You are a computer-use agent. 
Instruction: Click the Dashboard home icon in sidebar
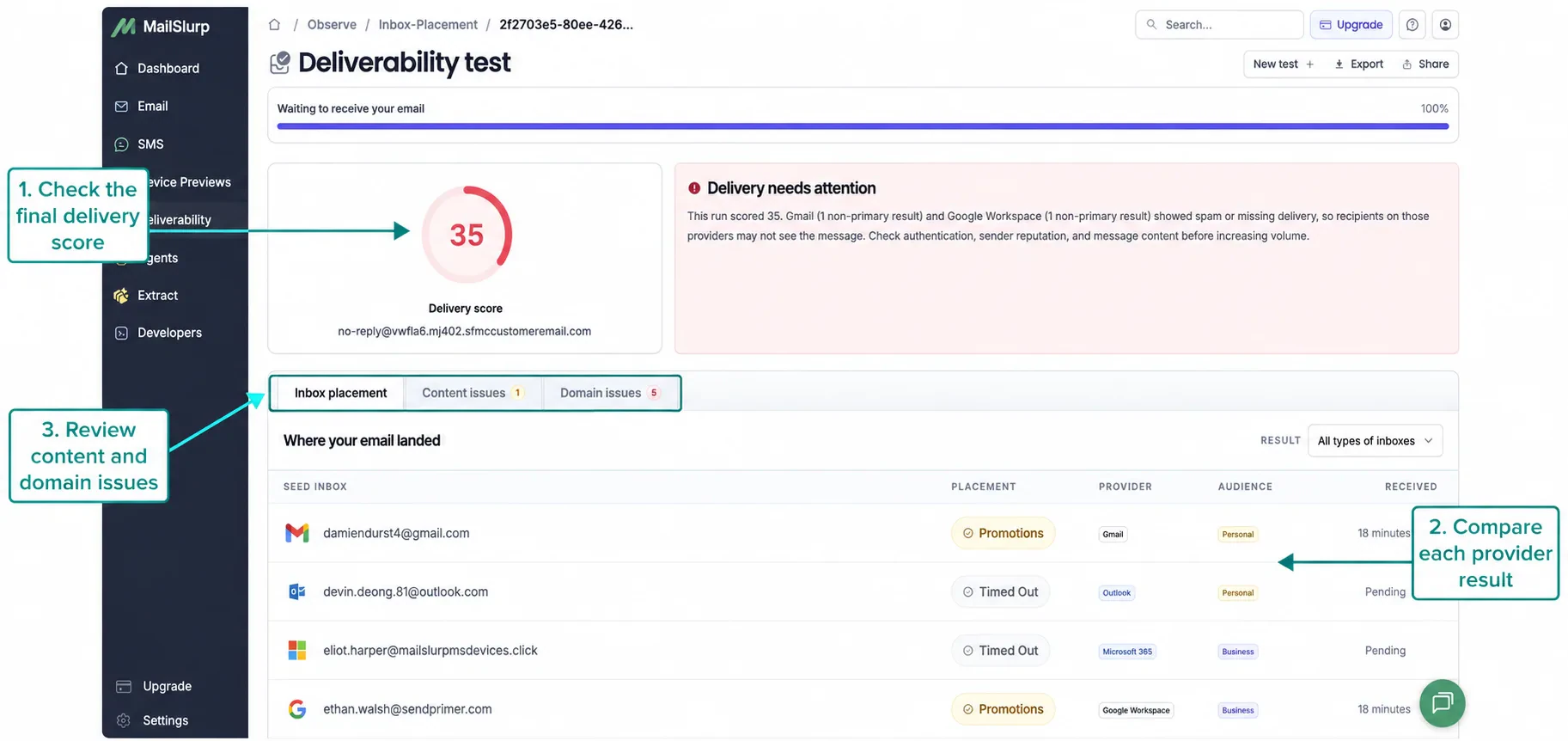[121, 69]
